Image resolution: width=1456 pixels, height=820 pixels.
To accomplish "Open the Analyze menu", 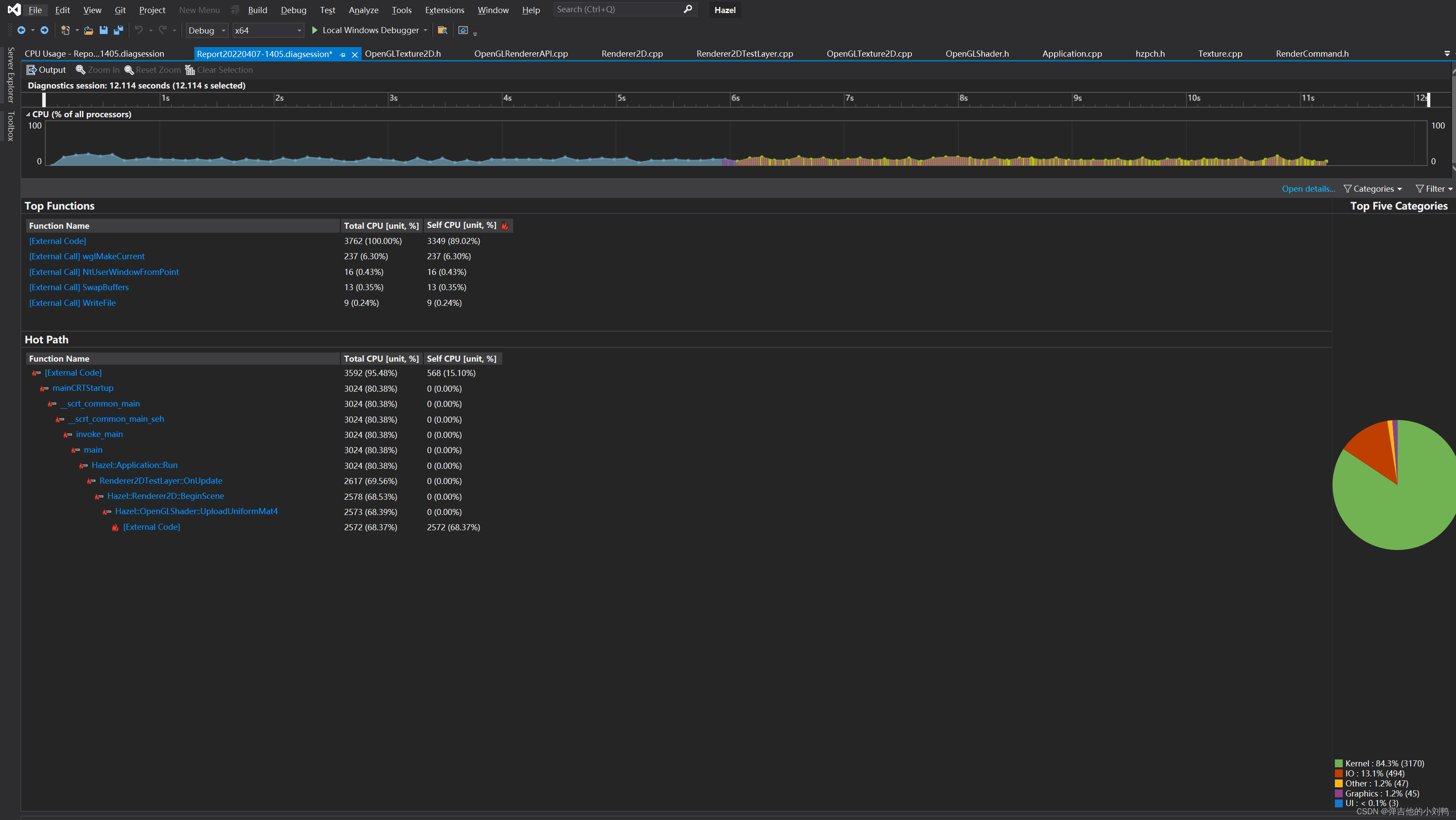I will (x=363, y=10).
